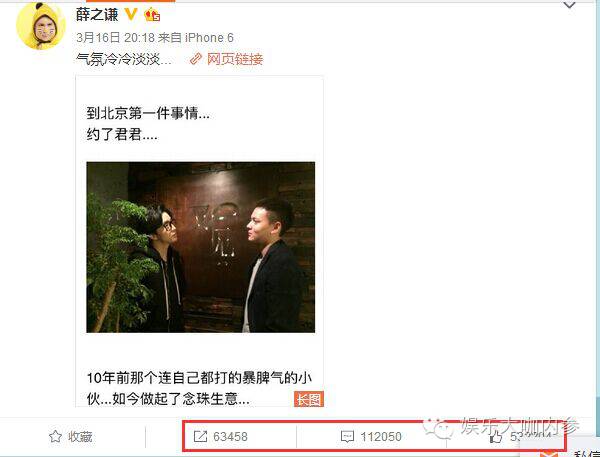Like the post with the thumbs-up icon
Screen dimensions: 600x457
click(x=496, y=436)
